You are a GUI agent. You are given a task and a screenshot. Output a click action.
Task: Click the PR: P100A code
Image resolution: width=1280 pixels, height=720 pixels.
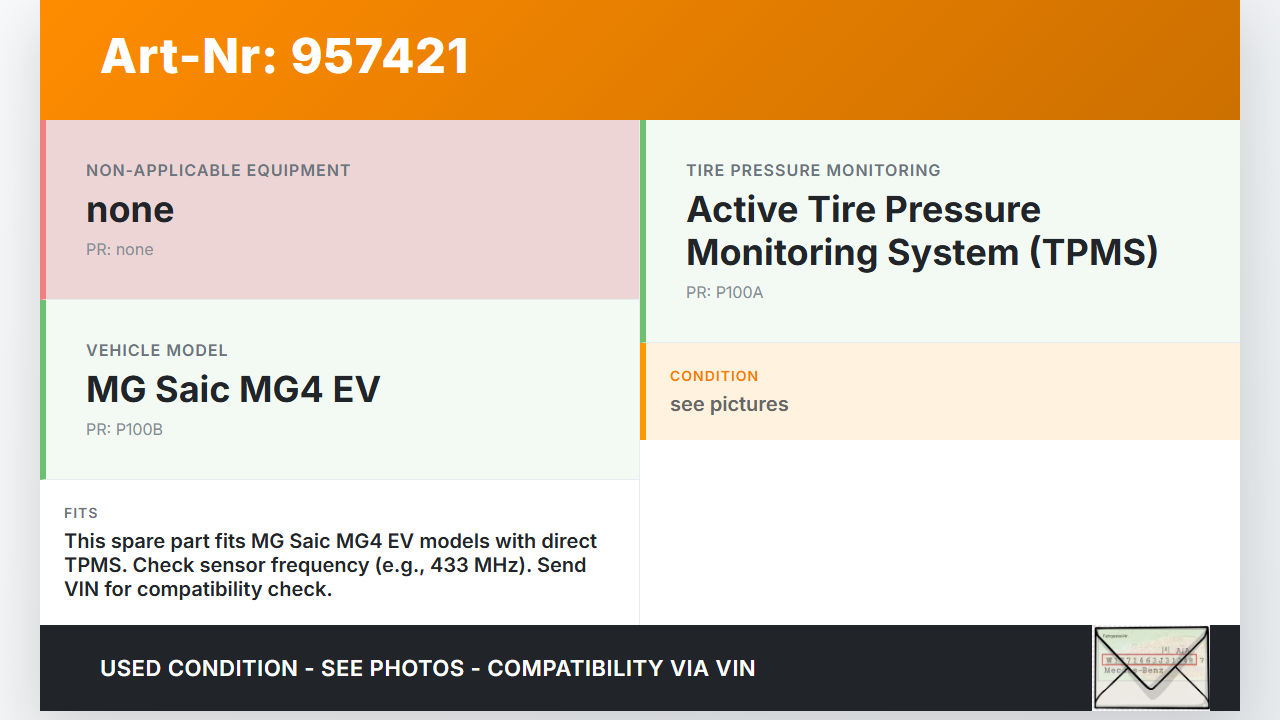pyautogui.click(x=724, y=292)
